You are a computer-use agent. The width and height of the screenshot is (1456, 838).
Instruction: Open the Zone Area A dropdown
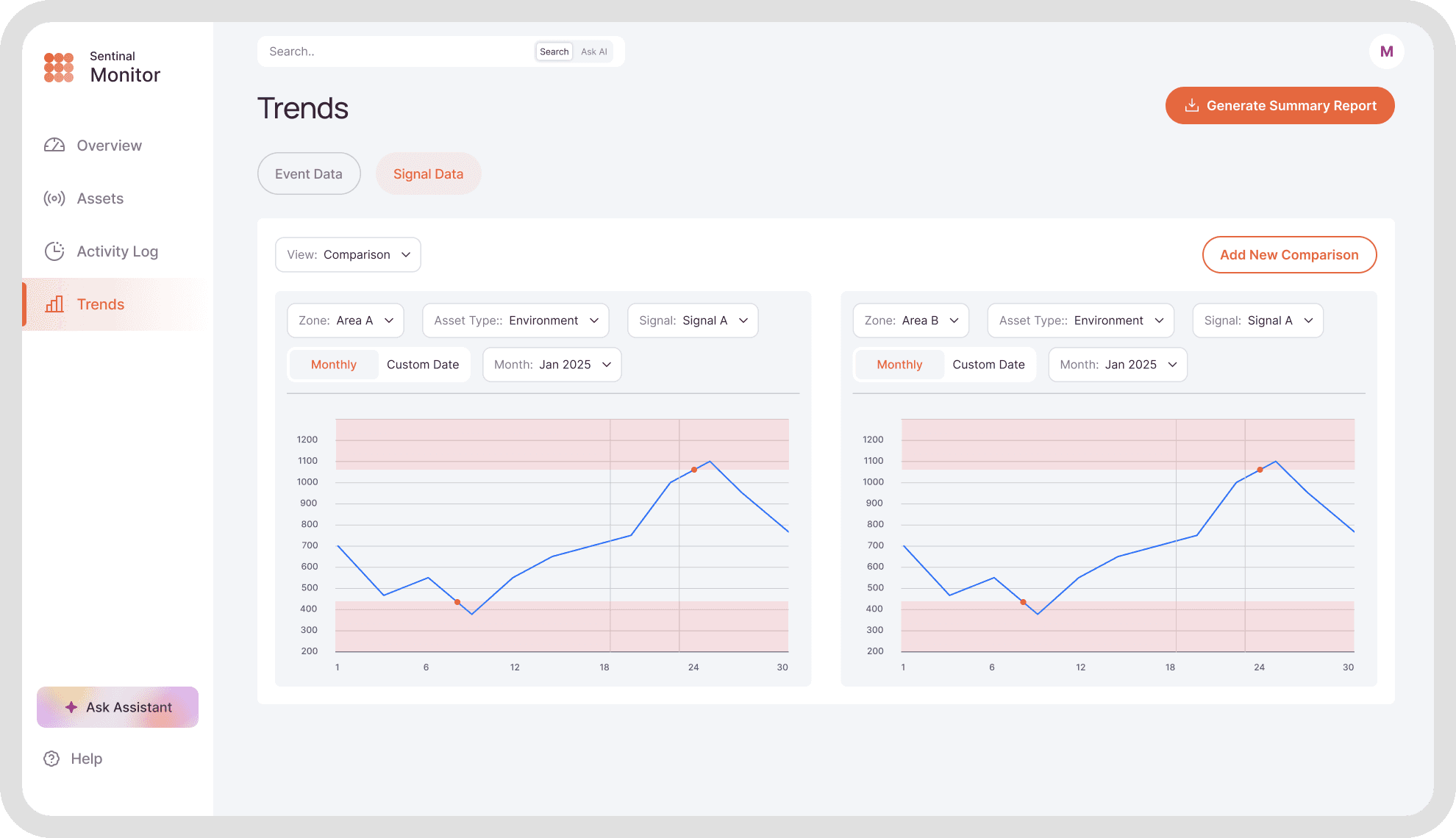346,320
